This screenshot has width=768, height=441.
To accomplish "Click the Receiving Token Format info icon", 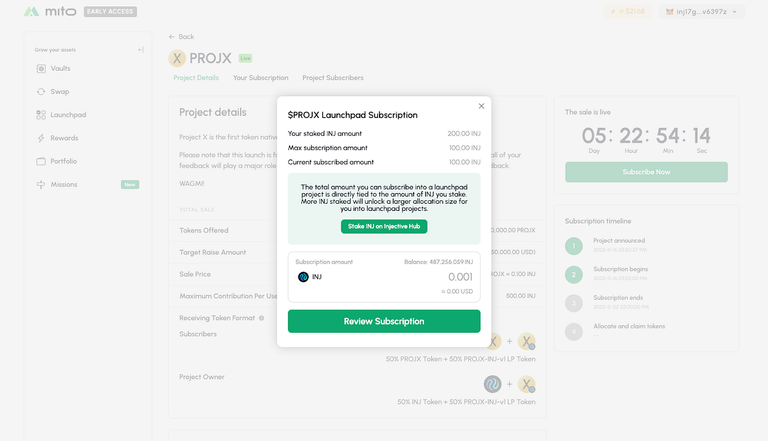I will pos(261,318).
